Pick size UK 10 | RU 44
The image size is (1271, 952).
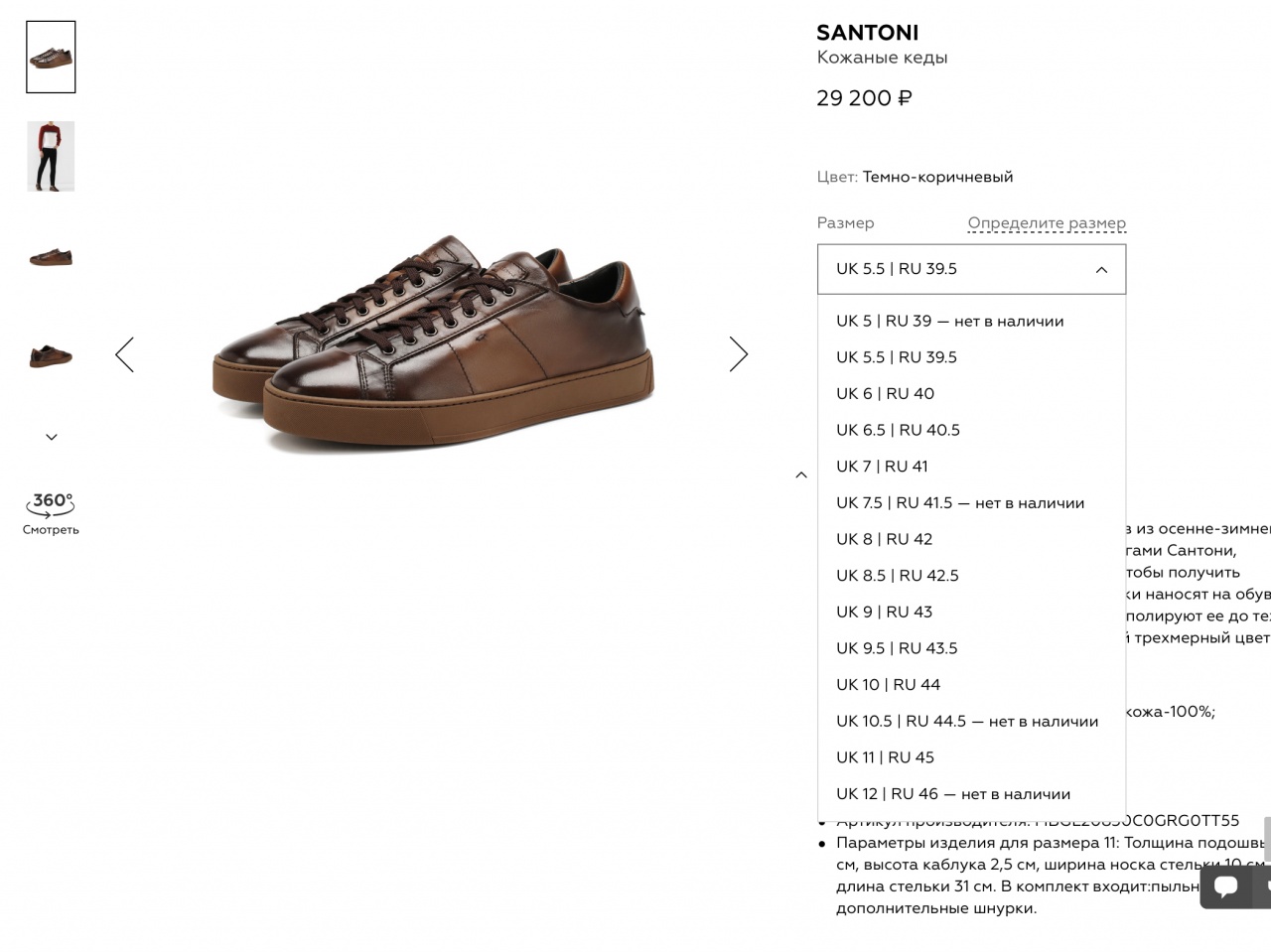(888, 685)
